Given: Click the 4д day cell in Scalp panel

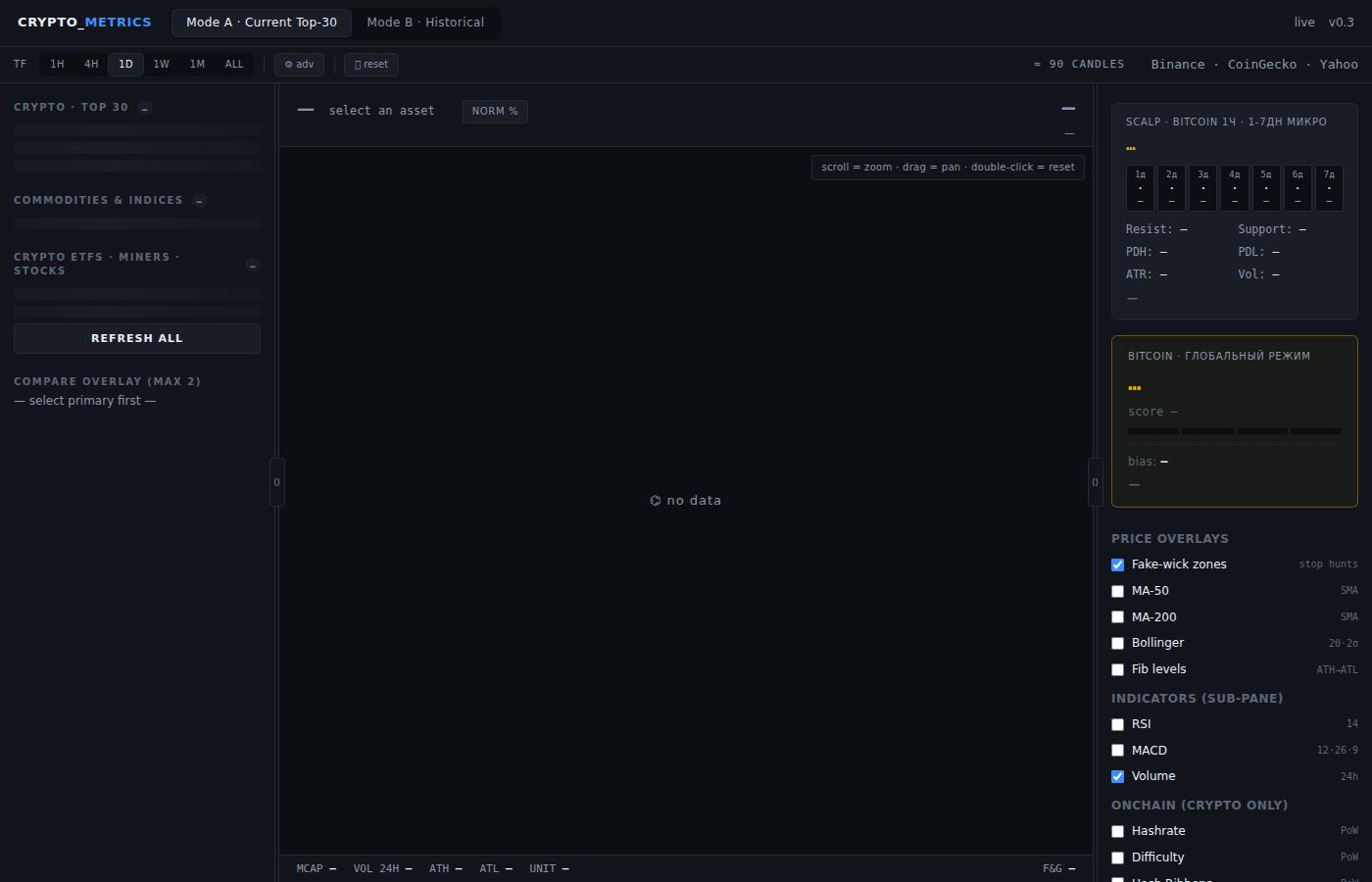Looking at the screenshot, I should click(x=1235, y=188).
